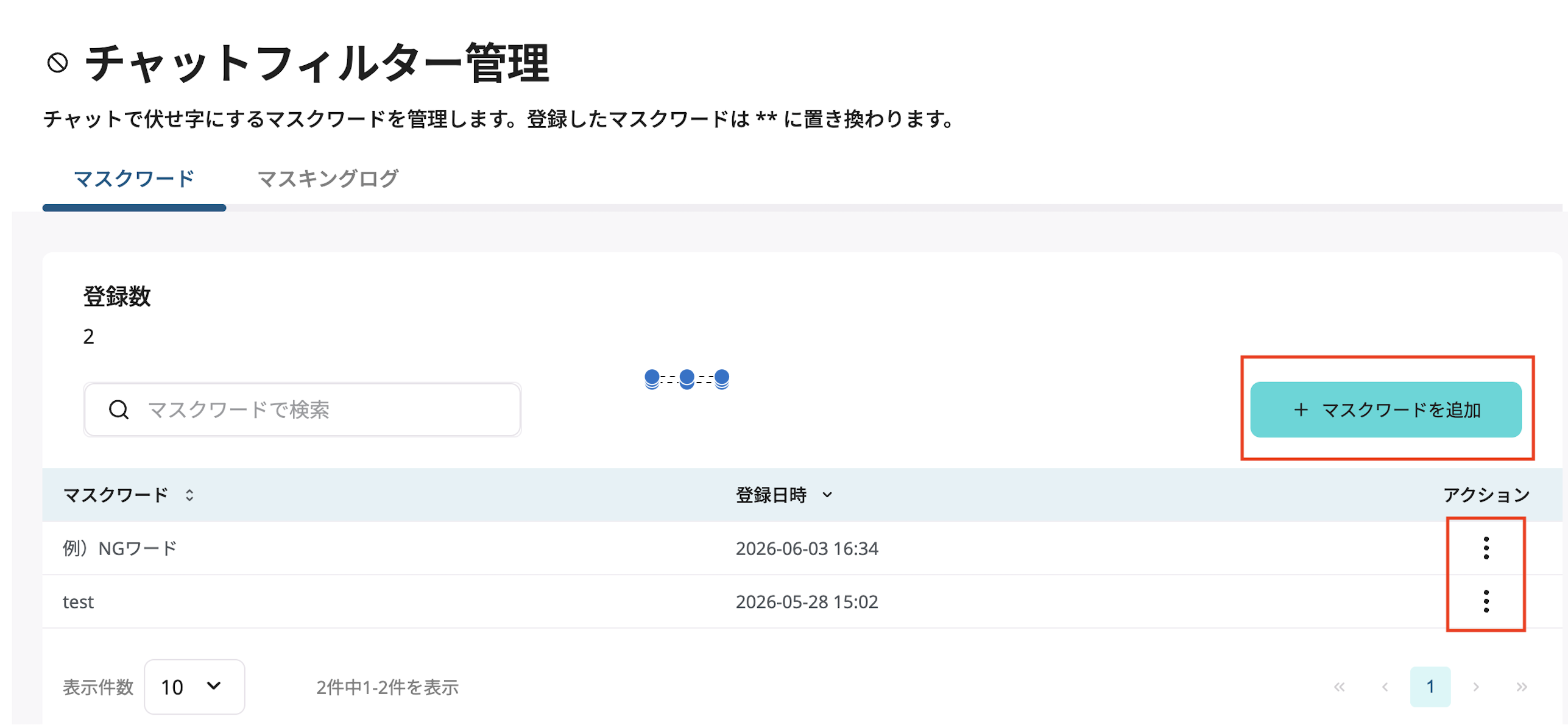Screen dimensions: 1568x725
Task: Click date 2026-06-03 16:34
Action: click(807, 548)
